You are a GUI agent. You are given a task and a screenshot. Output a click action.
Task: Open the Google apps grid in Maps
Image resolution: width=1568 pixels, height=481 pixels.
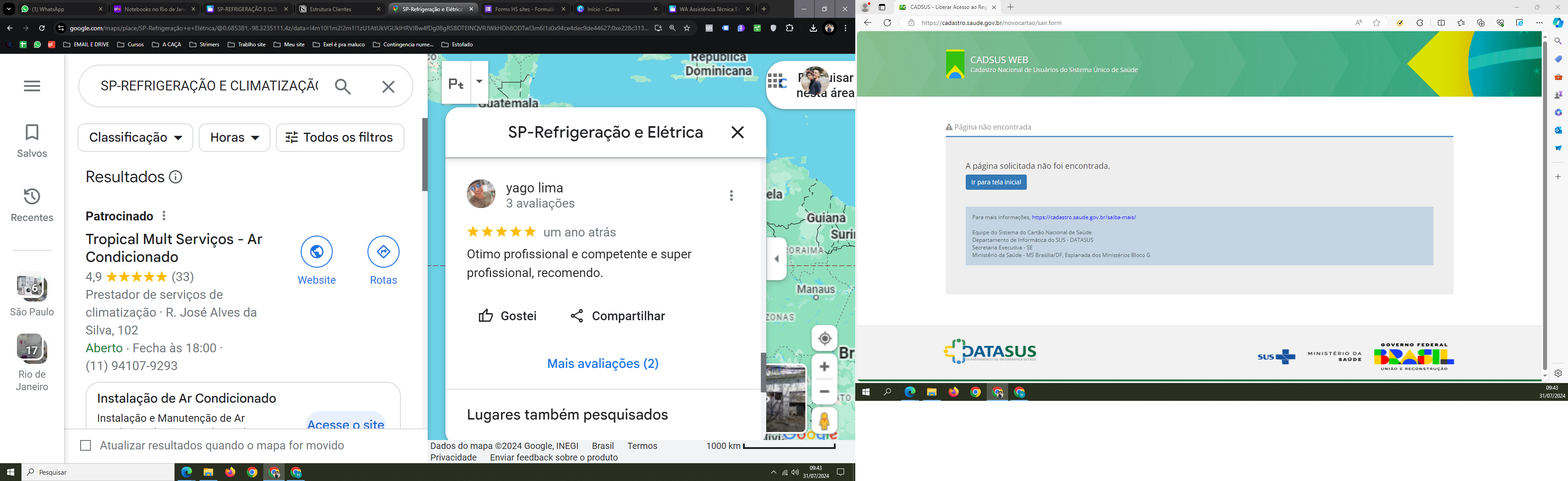tap(774, 81)
